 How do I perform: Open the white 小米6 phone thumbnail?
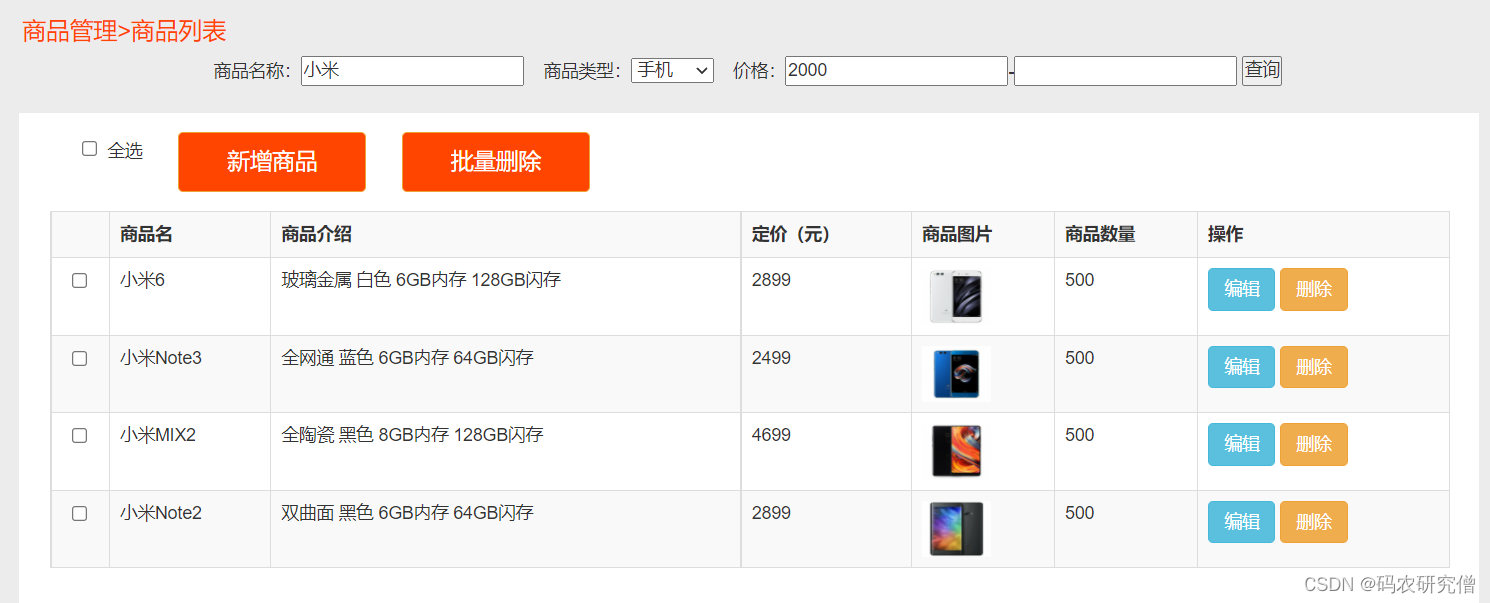pos(956,296)
